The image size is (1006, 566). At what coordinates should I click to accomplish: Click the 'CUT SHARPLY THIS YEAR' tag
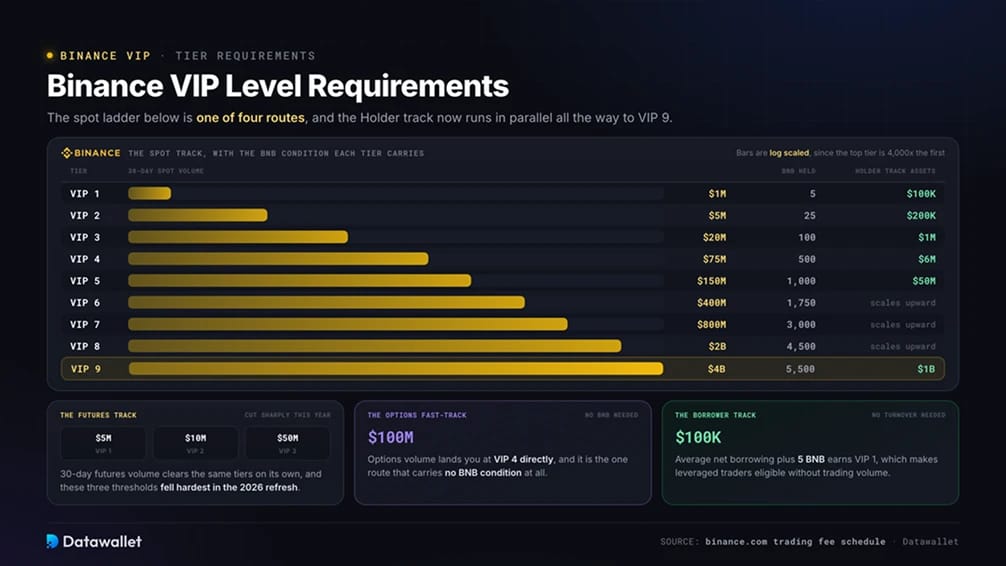click(287, 415)
